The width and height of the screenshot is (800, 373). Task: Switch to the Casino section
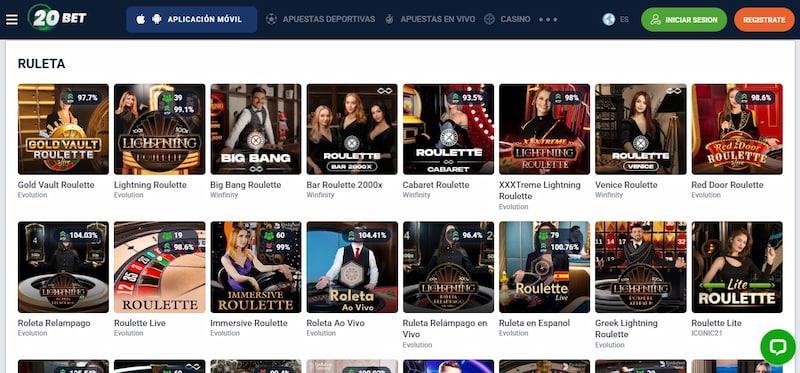(507, 19)
